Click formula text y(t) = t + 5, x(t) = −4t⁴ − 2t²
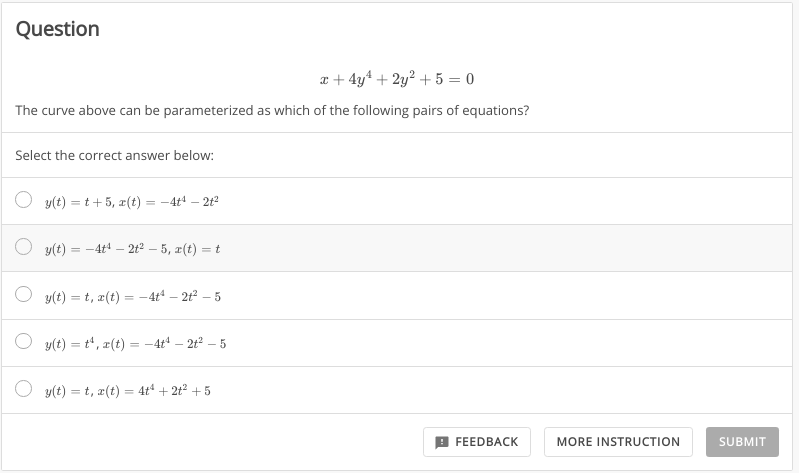Image resolution: width=799 pixels, height=473 pixels. 131,201
